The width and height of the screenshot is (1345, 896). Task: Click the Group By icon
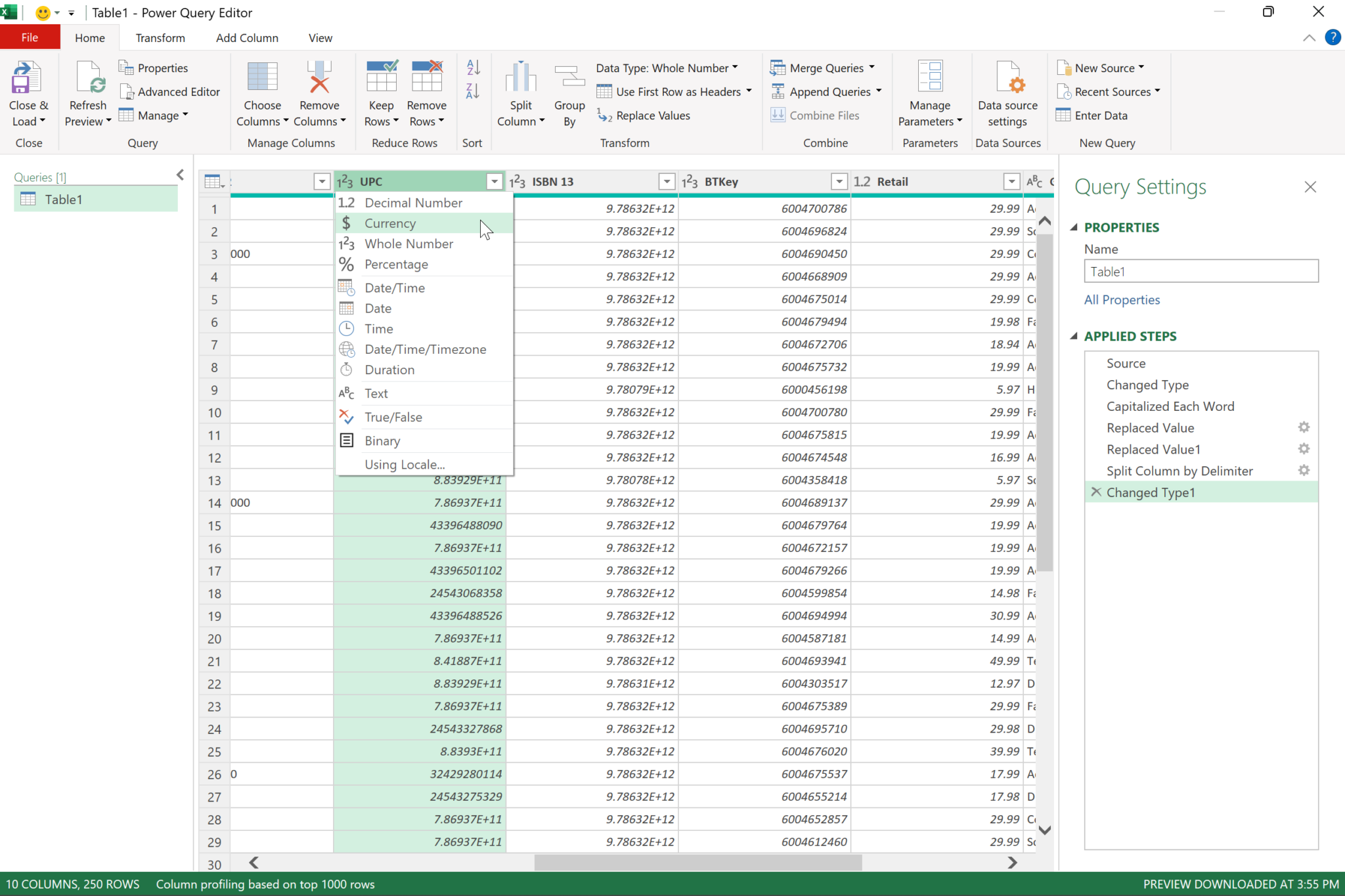[x=569, y=85]
